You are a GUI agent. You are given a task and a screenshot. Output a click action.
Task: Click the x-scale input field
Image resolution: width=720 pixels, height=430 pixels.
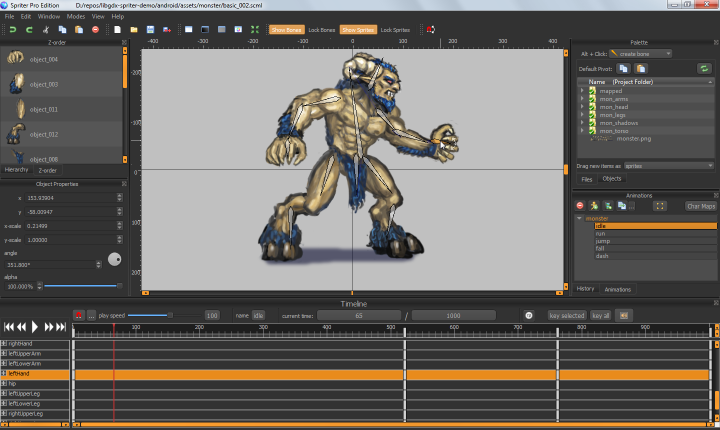pos(71,226)
